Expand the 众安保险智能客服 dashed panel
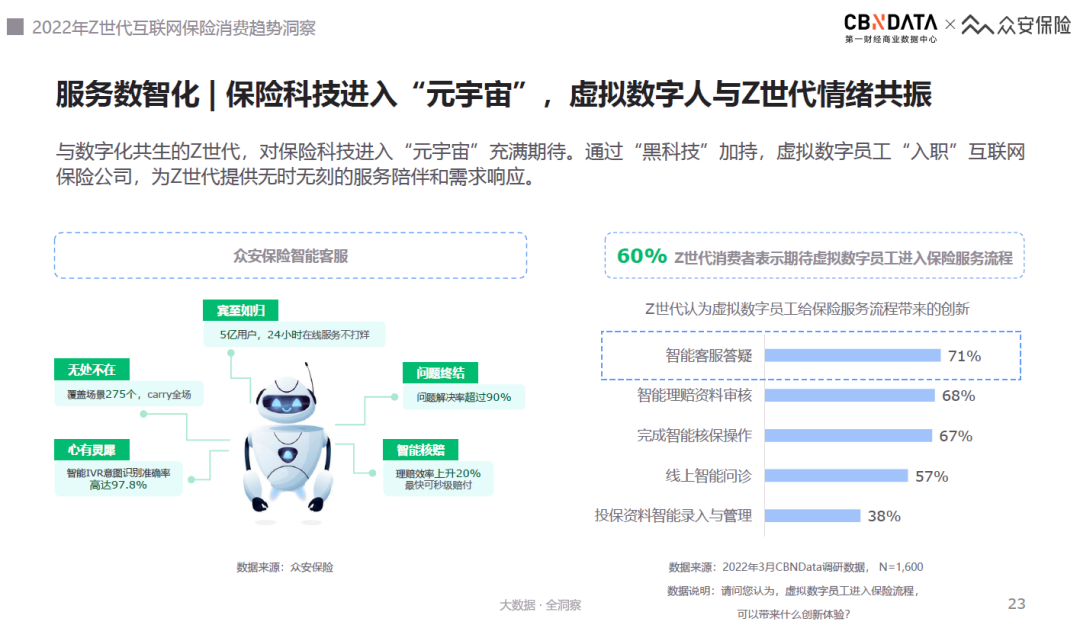Image resolution: width=1080 pixels, height=625 pixels. (291, 255)
